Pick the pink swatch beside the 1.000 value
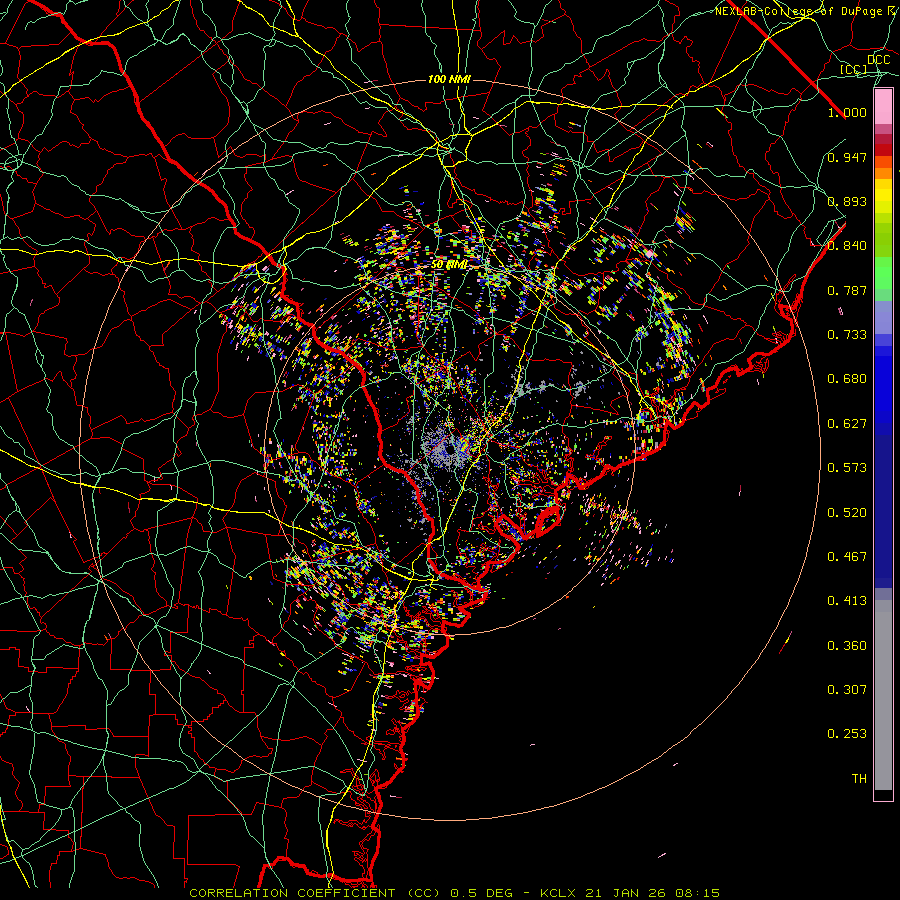 click(883, 107)
